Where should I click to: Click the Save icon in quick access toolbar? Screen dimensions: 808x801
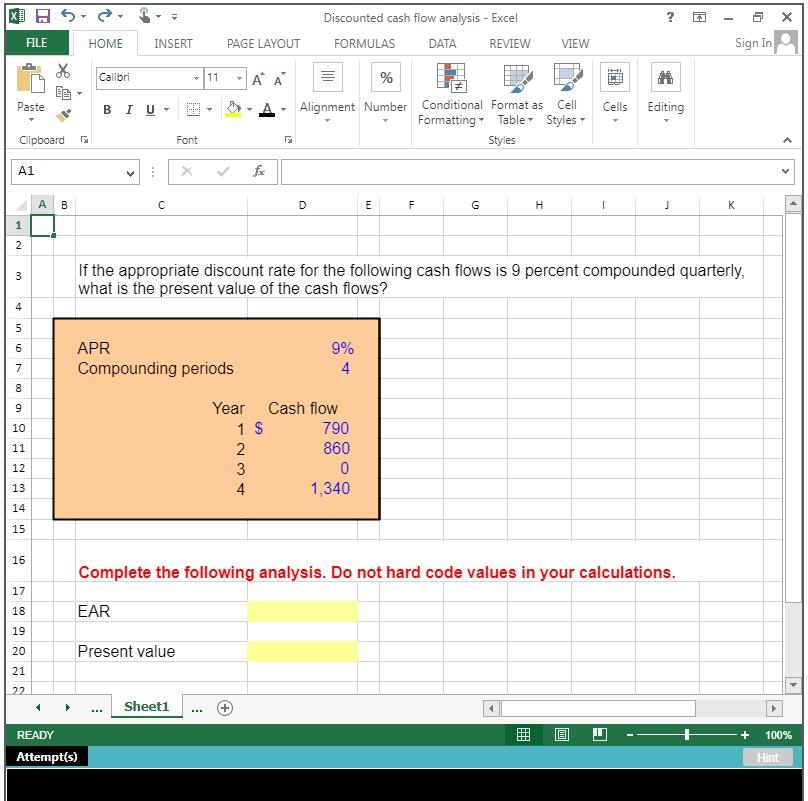(x=42, y=16)
